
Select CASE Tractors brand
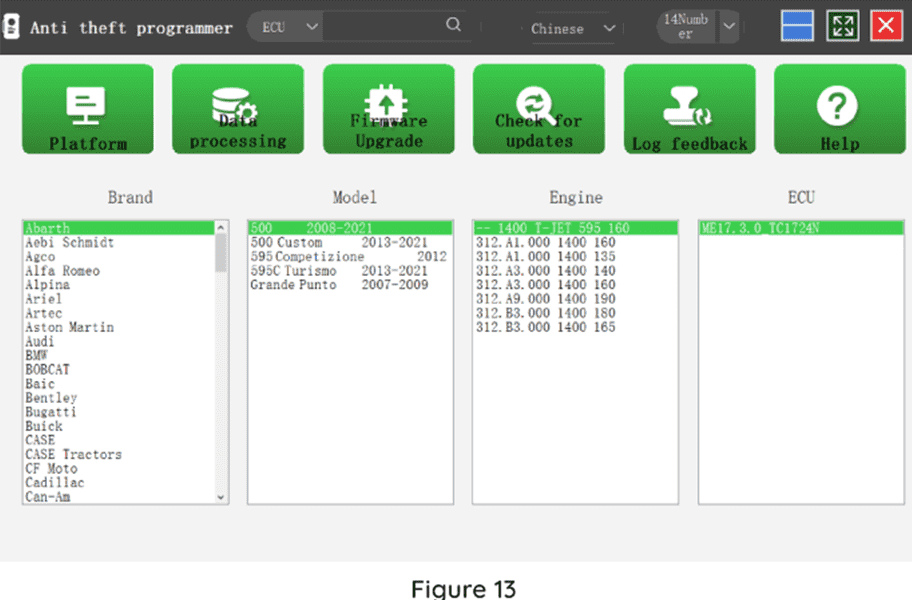coord(119,455)
